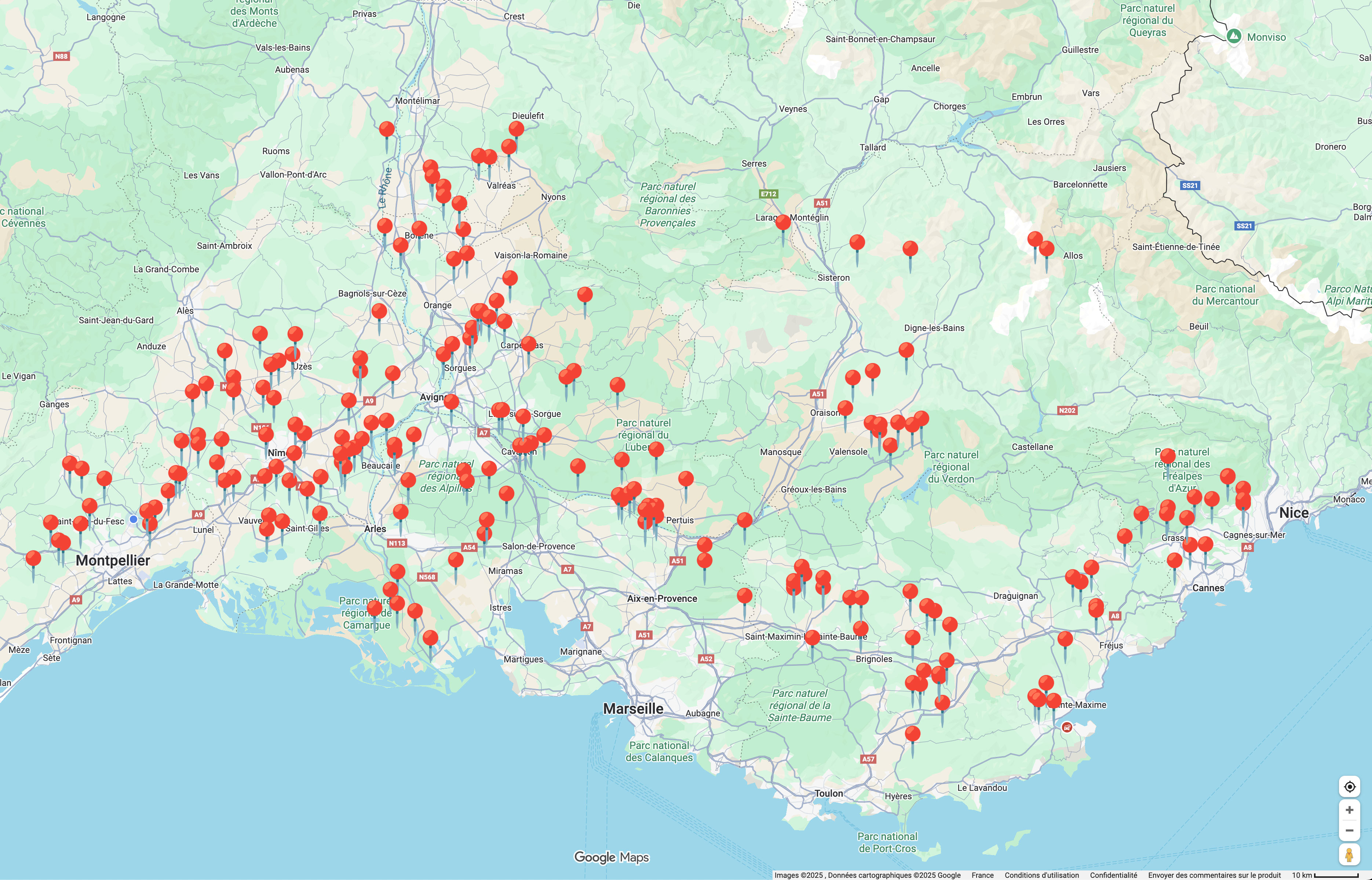
Task: Click the Toulon city label
Action: [x=828, y=793]
